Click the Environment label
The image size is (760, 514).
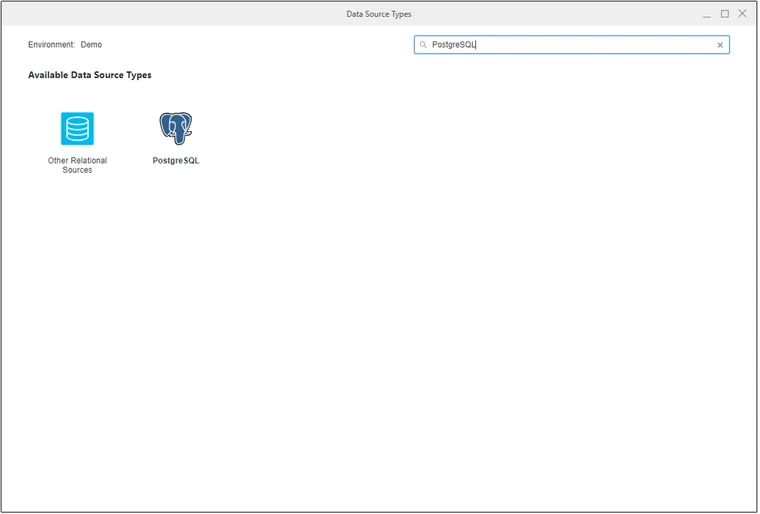tap(51, 45)
